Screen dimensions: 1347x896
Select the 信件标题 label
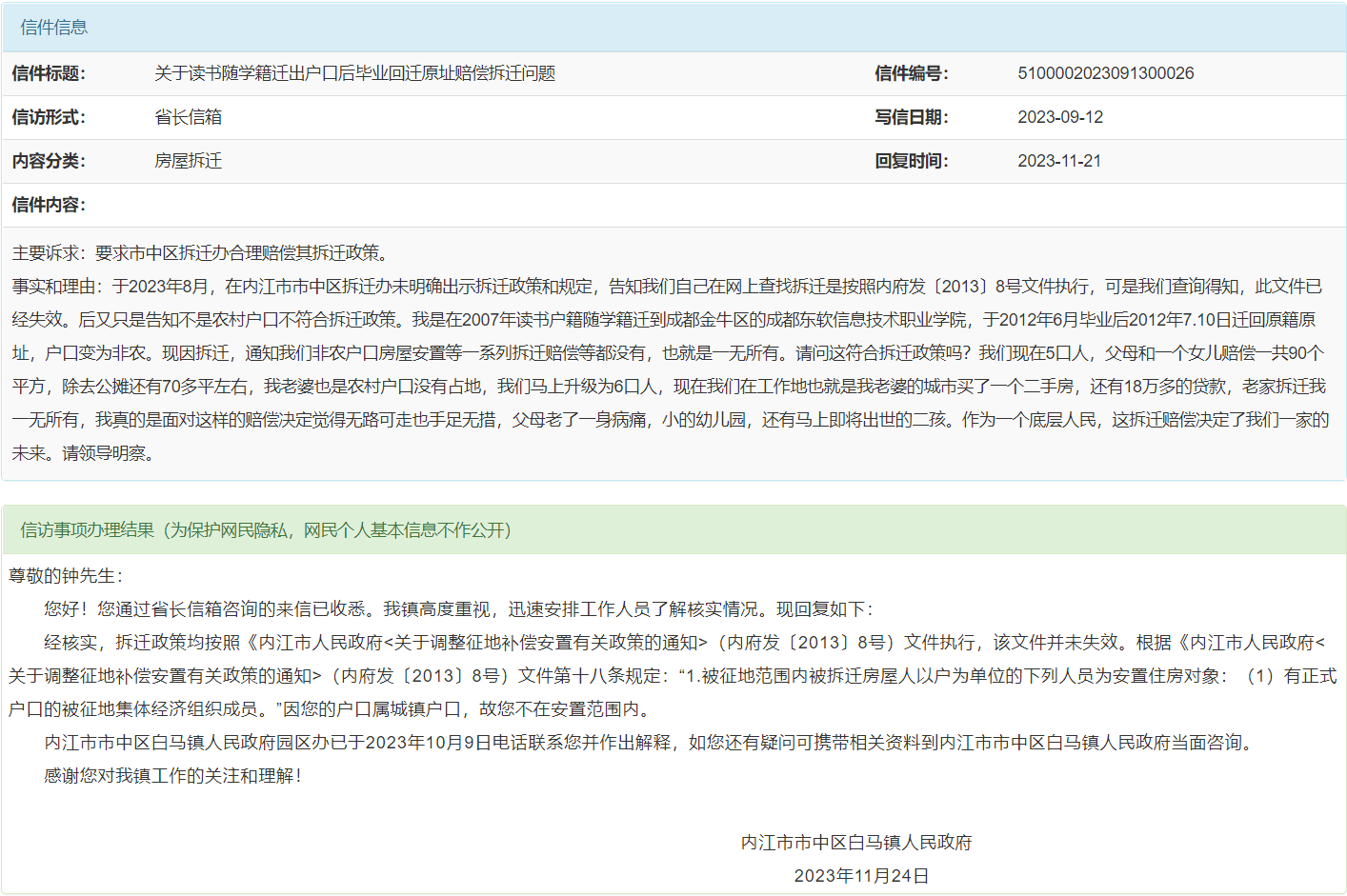point(49,73)
